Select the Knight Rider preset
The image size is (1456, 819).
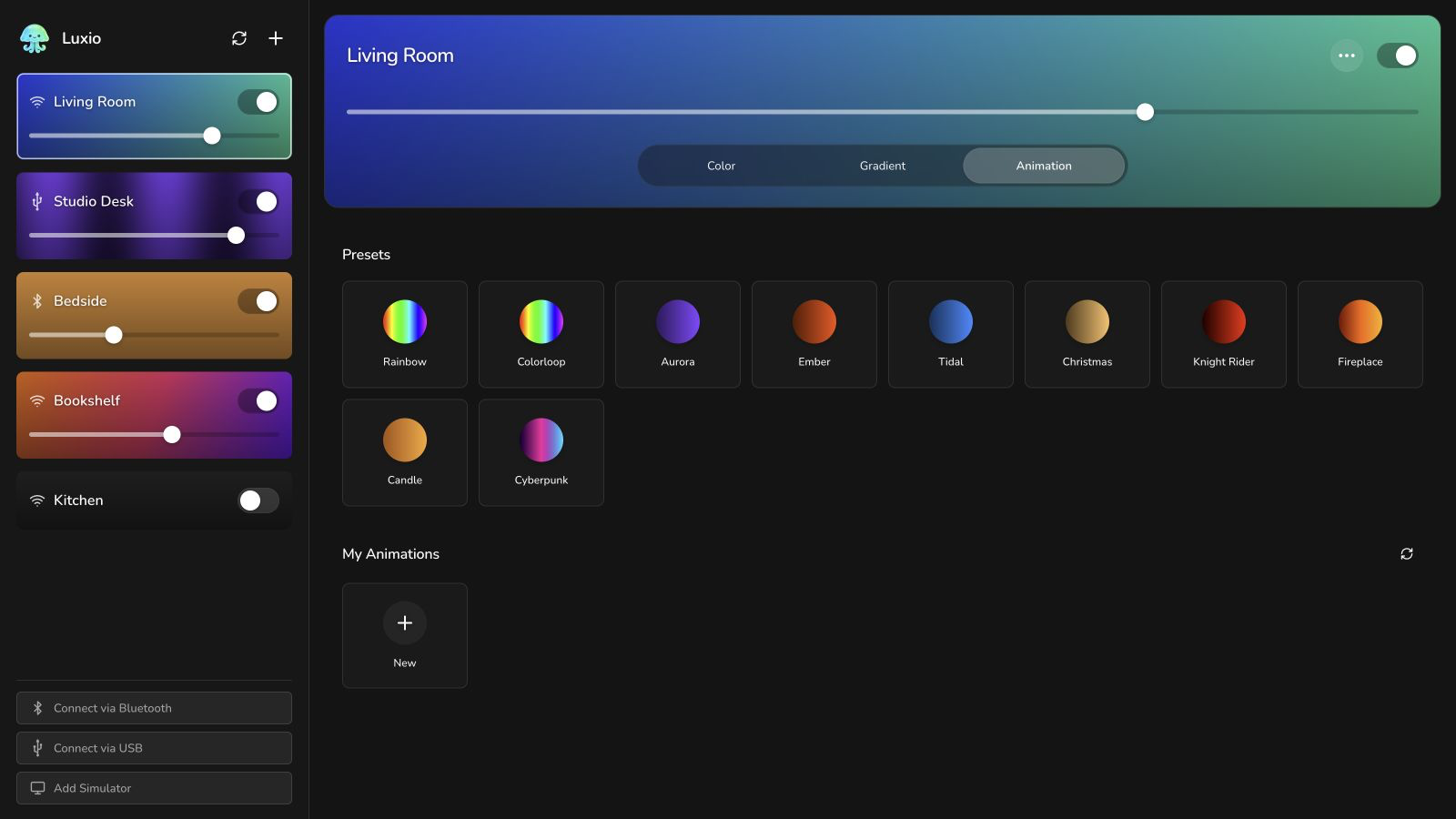(1224, 334)
